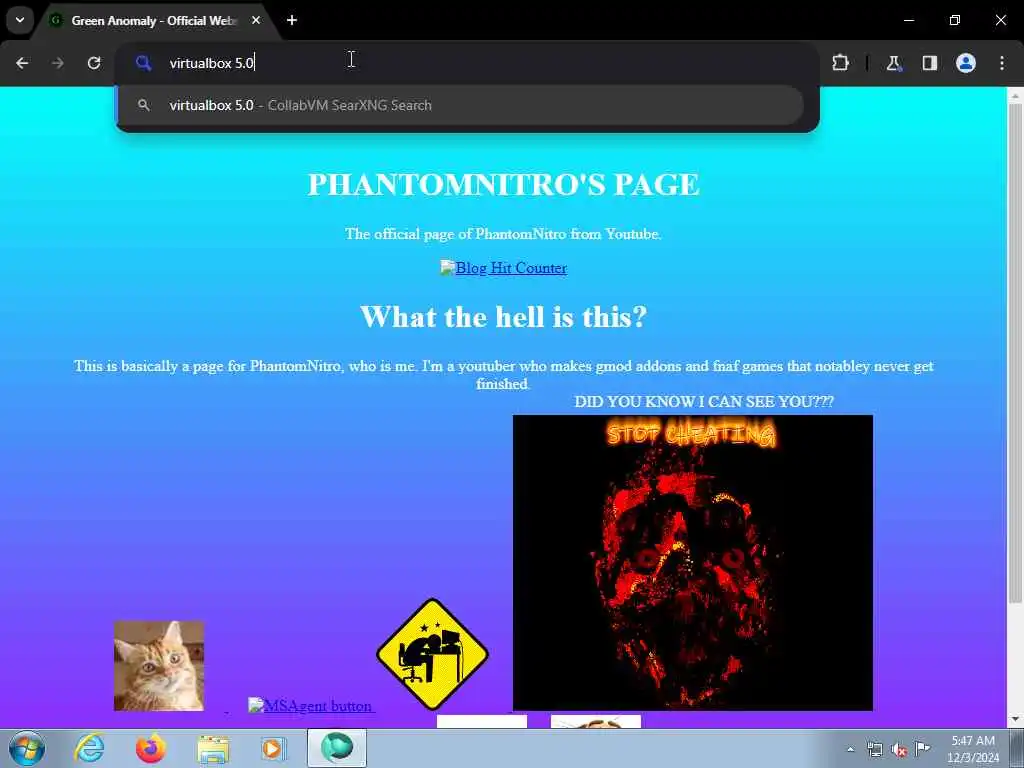The height and width of the screenshot is (768, 1024).
Task: Click the 'What the hell is this?' heading
Action: click(504, 317)
